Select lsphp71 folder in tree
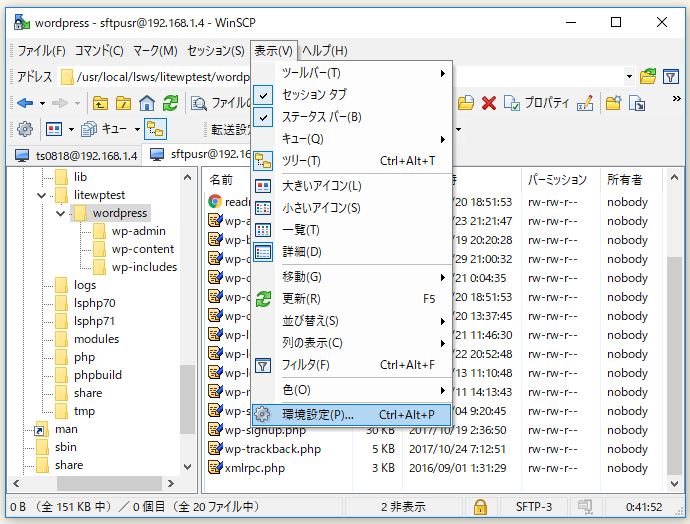The image size is (690, 524). (x=95, y=321)
